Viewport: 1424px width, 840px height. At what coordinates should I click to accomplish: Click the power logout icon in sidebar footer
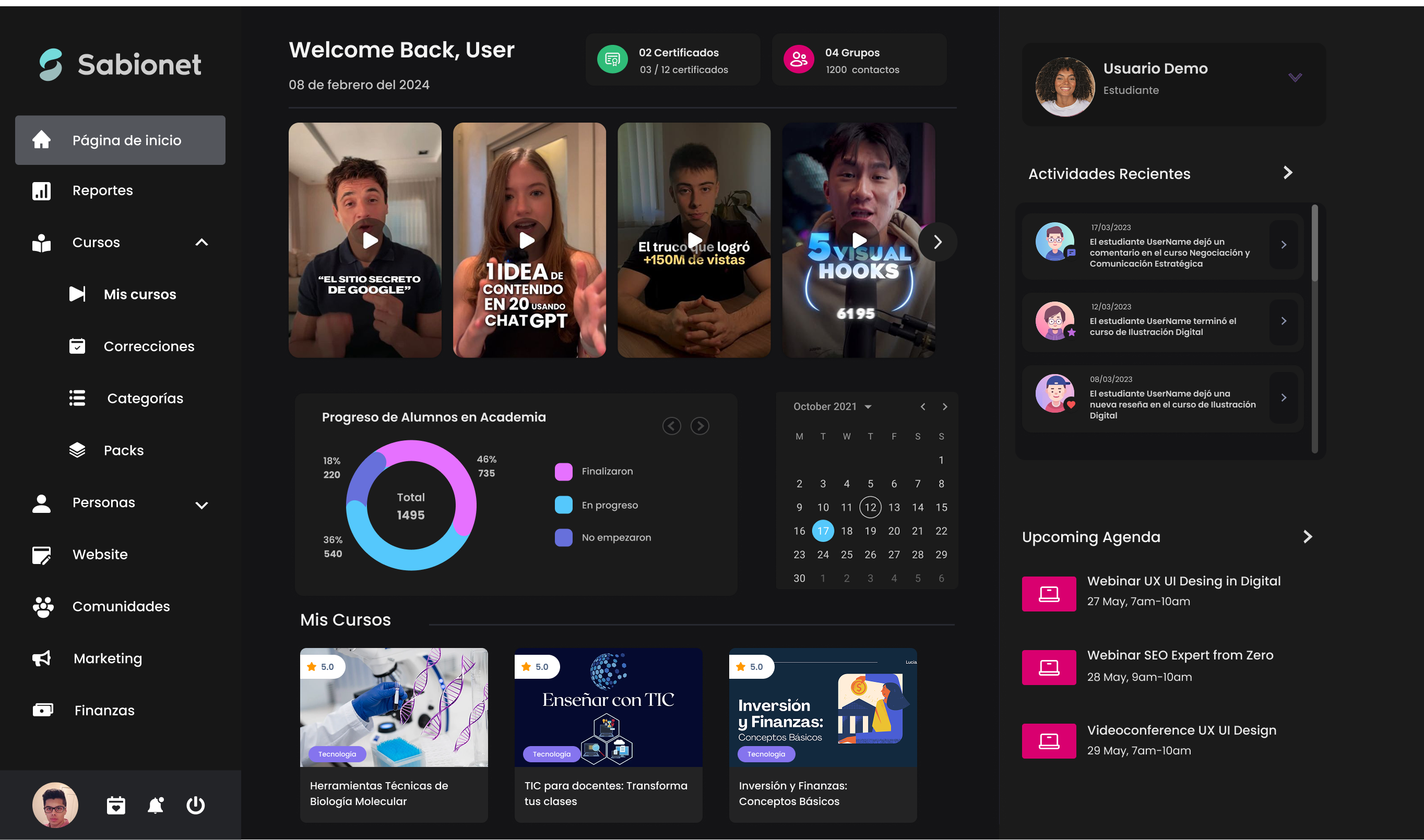[x=195, y=805]
